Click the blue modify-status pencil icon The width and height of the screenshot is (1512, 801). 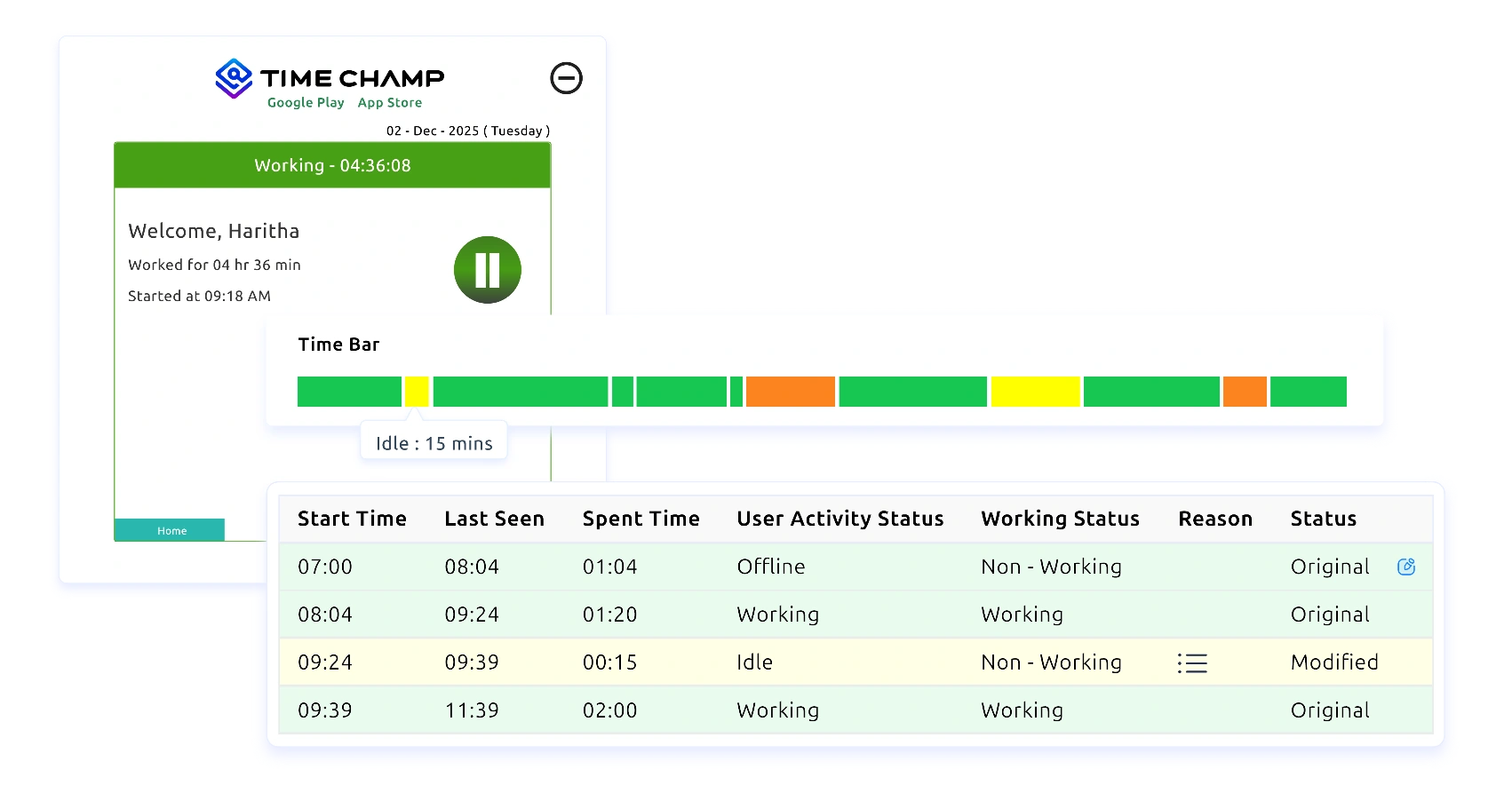coord(1408,566)
